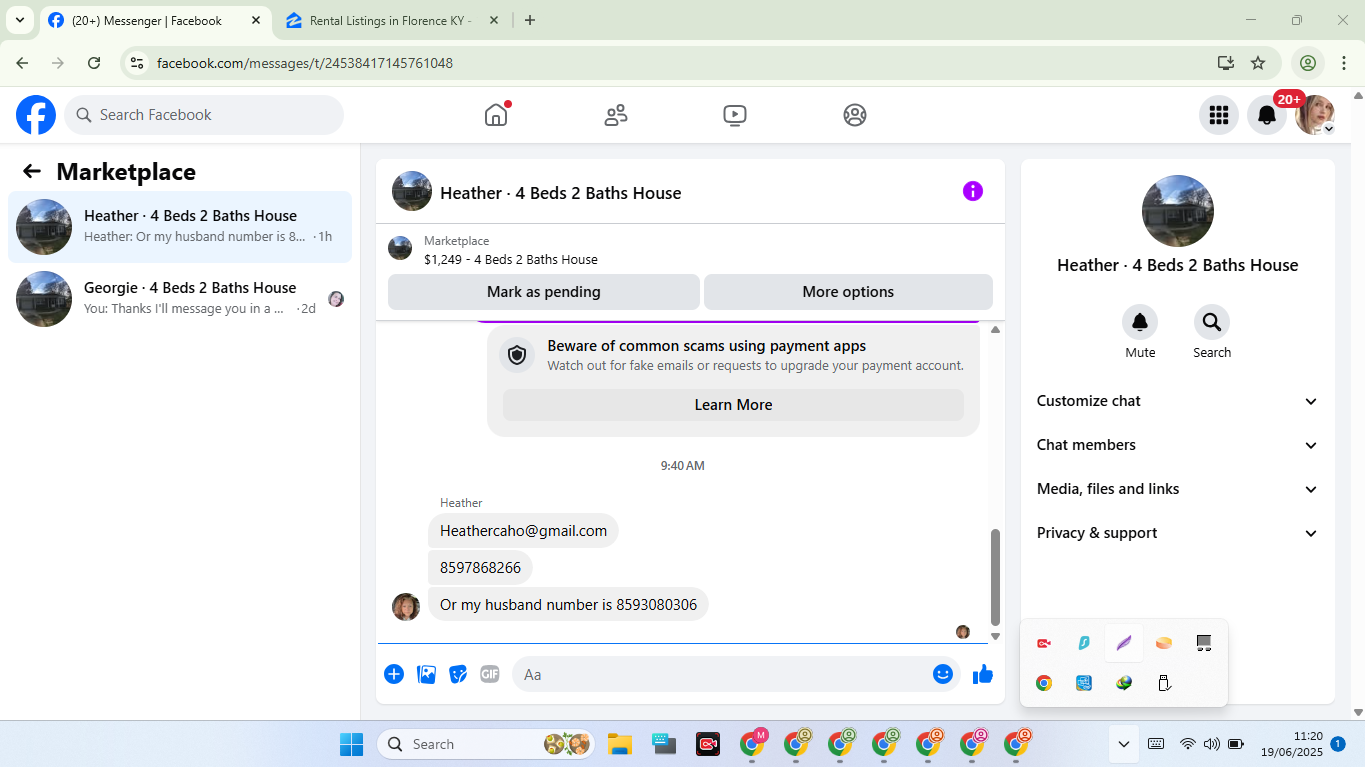This screenshot has height=767, width=1365.
Task: Click Learn More about payment scams
Action: [x=733, y=405]
